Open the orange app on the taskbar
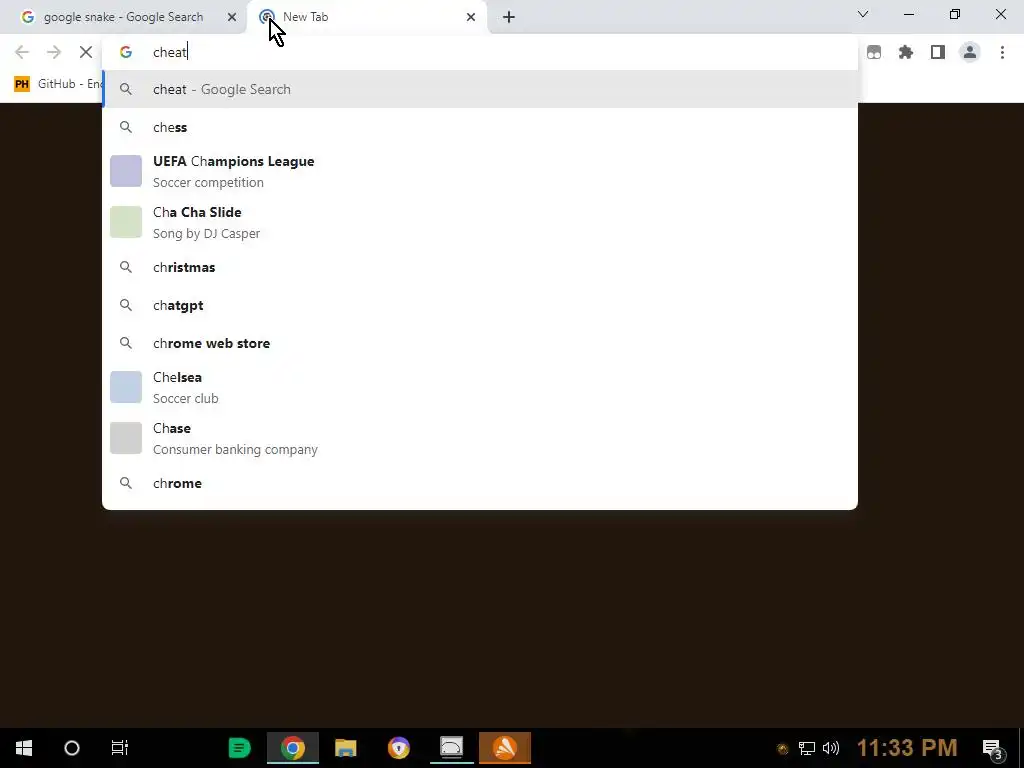Screen dimensions: 1024x768 coord(505,748)
